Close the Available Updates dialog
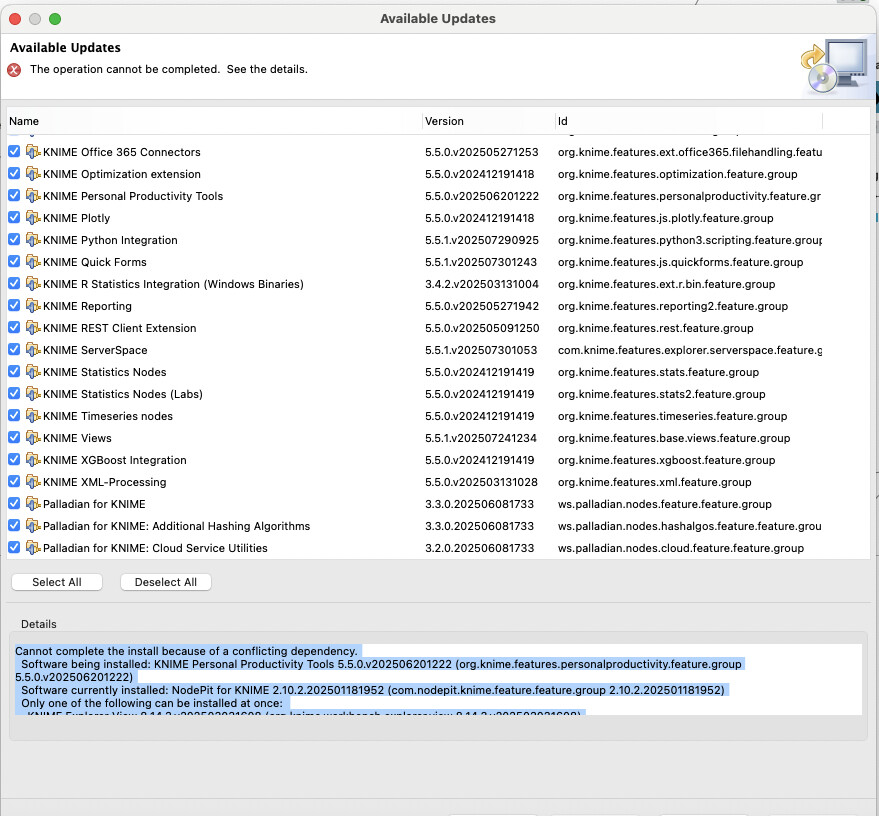 coord(15,19)
